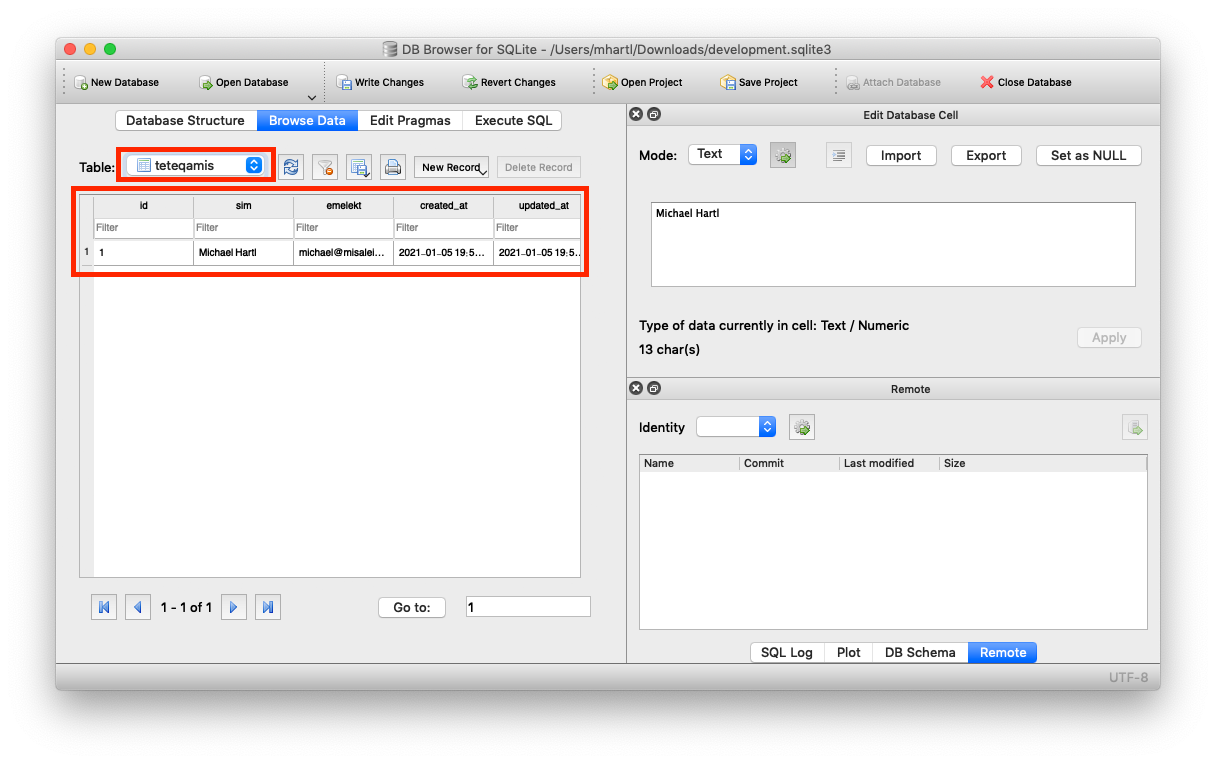Image resolution: width=1216 pixels, height=764 pixels.
Task: Click the Size column header in Remote list
Action: (x=1043, y=463)
